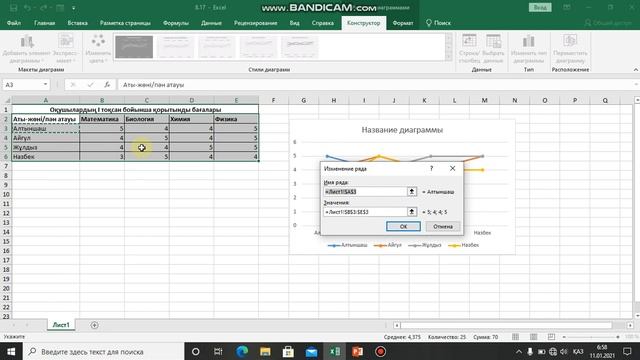Collapse series values range selector

coord(411,211)
